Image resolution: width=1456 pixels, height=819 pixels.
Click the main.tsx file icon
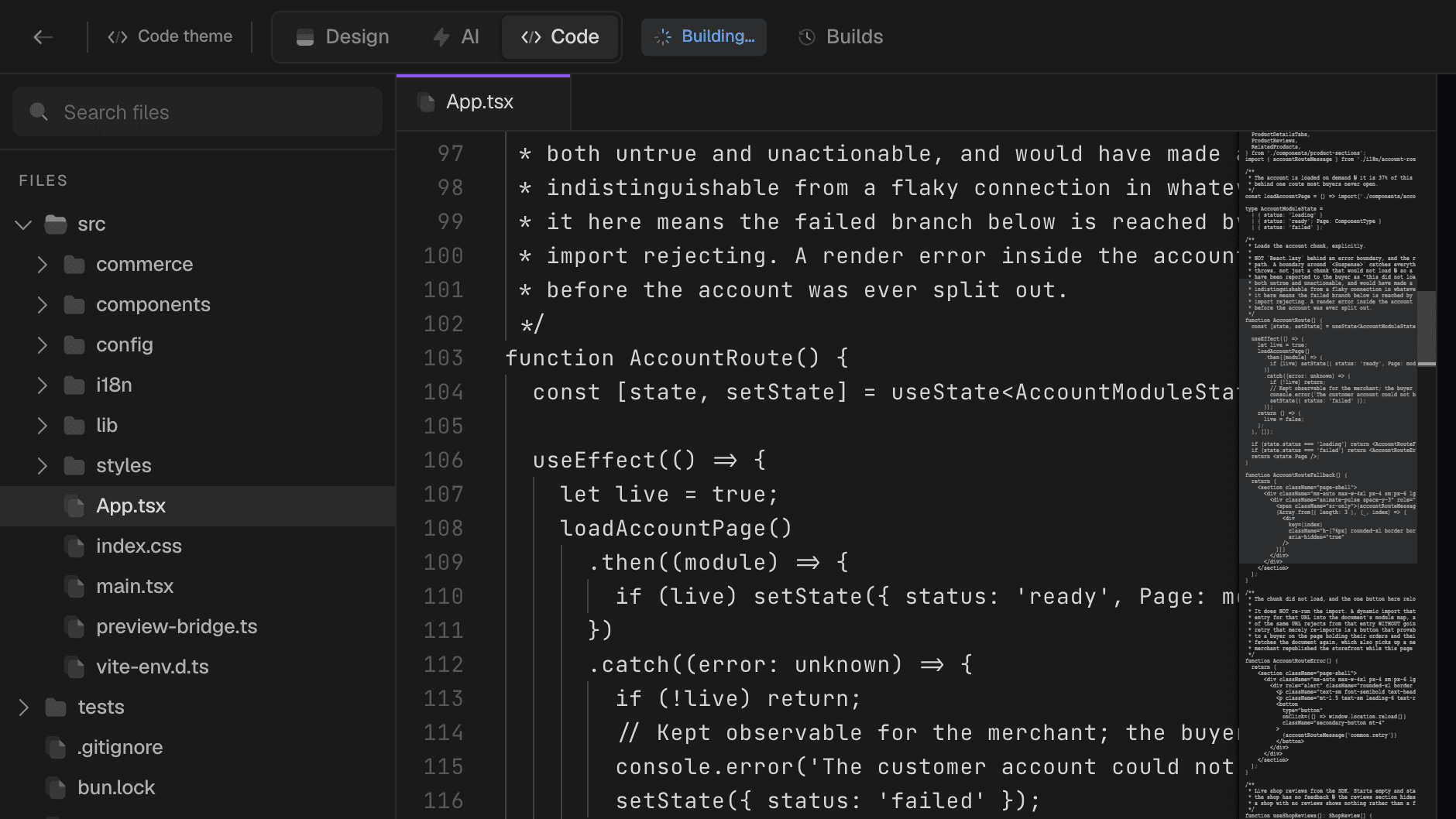pyautogui.click(x=75, y=587)
